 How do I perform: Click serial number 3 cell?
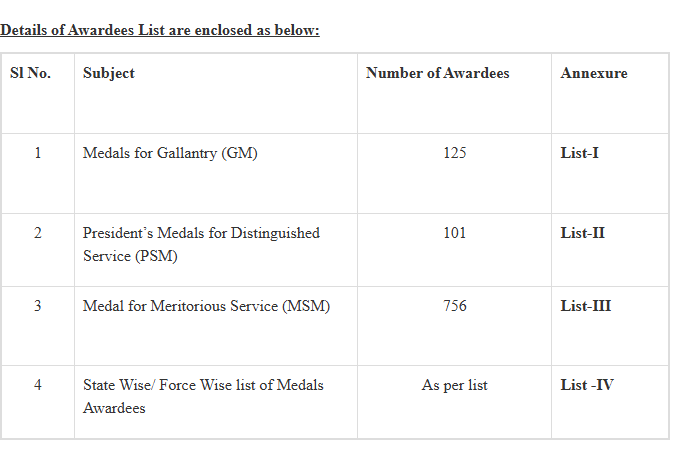pos(38,306)
